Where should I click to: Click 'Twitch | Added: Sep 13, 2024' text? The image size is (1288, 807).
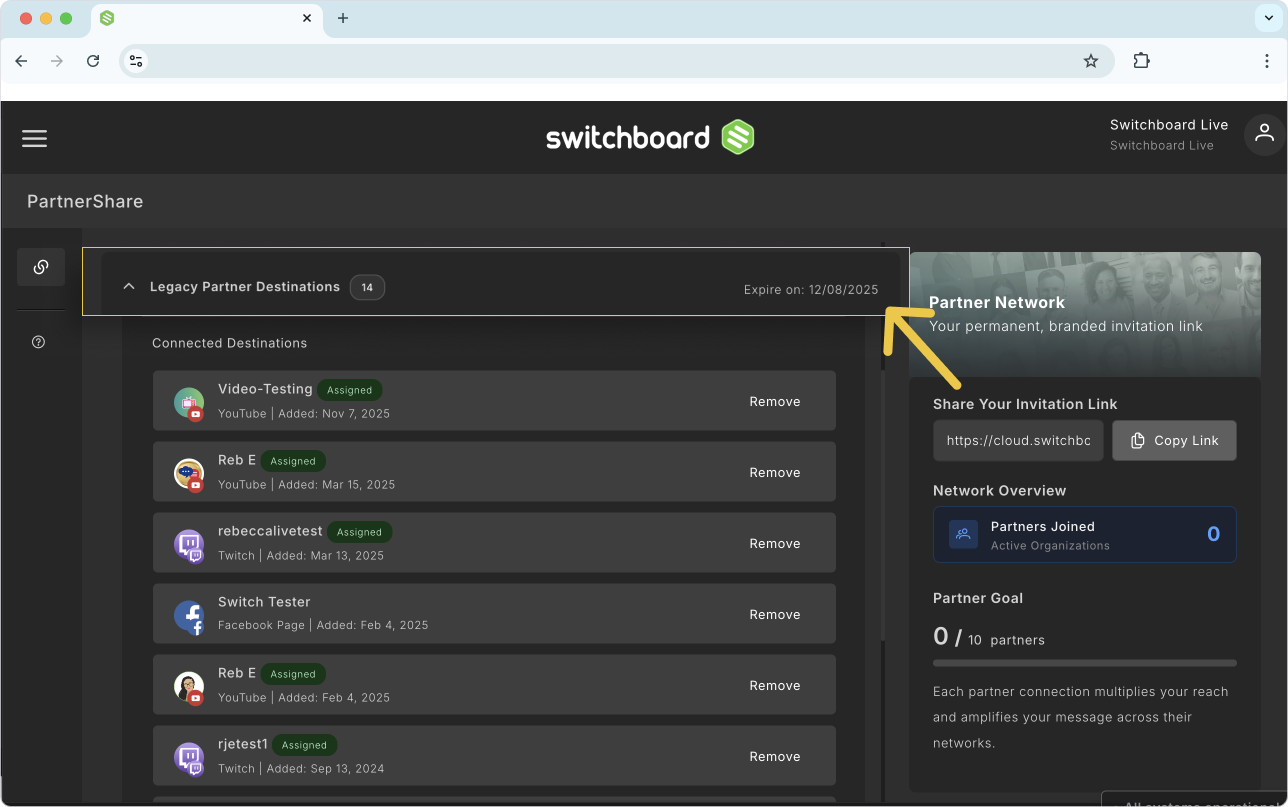[x=301, y=769]
